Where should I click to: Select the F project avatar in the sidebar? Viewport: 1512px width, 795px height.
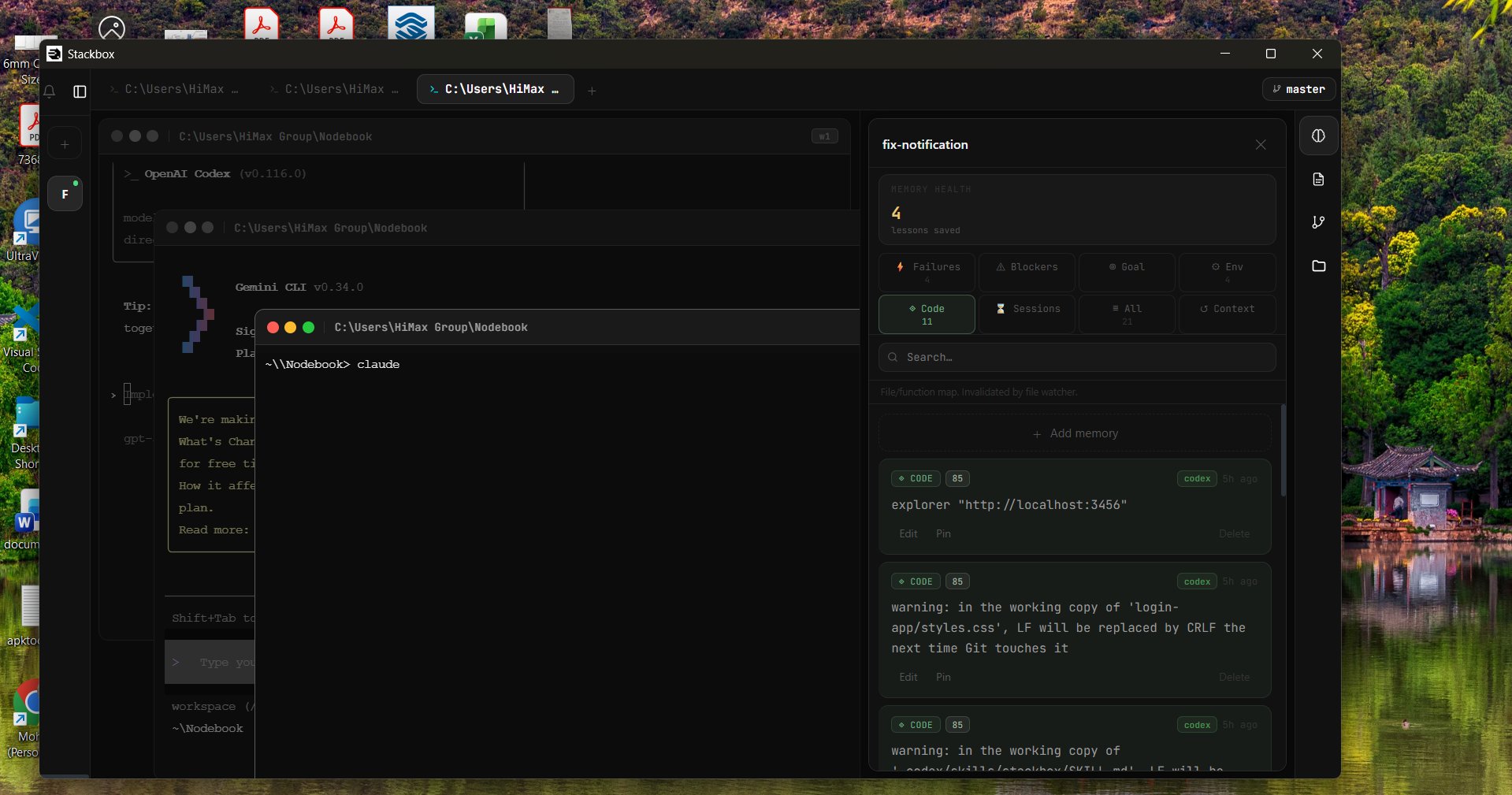[x=65, y=194]
